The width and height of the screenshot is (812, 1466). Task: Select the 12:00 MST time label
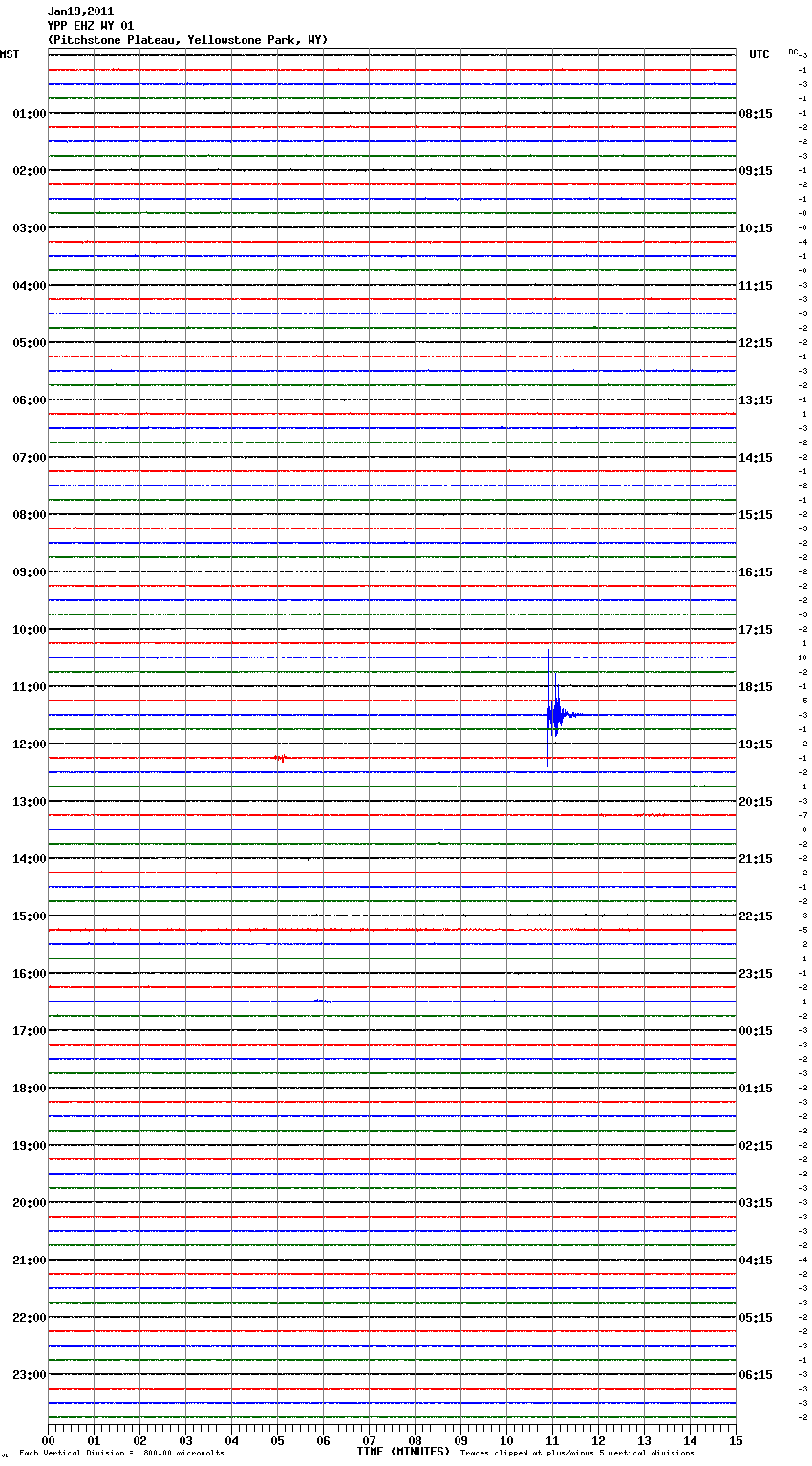[x=29, y=744]
